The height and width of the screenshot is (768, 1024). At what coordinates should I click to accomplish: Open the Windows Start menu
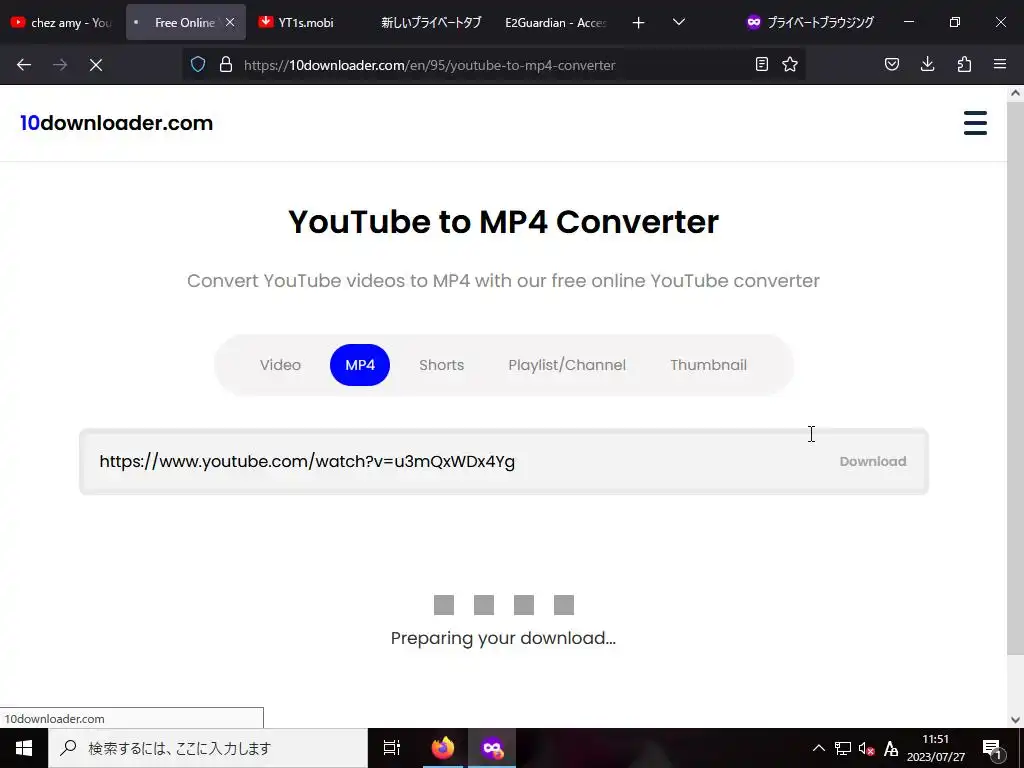click(24, 748)
